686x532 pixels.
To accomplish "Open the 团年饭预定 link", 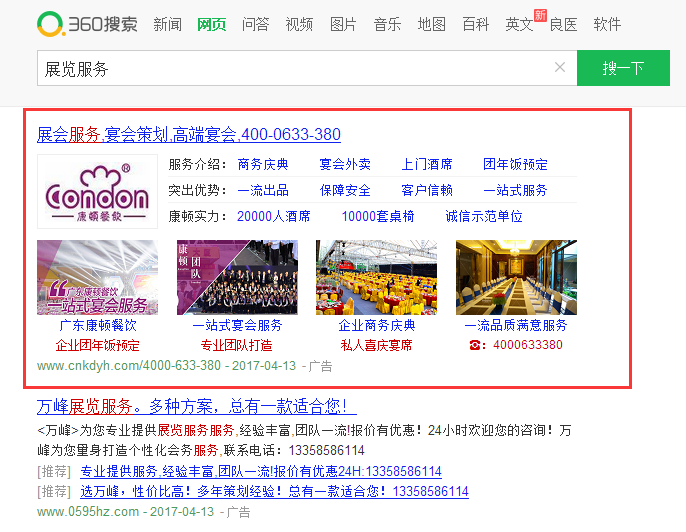I will (x=515, y=164).
